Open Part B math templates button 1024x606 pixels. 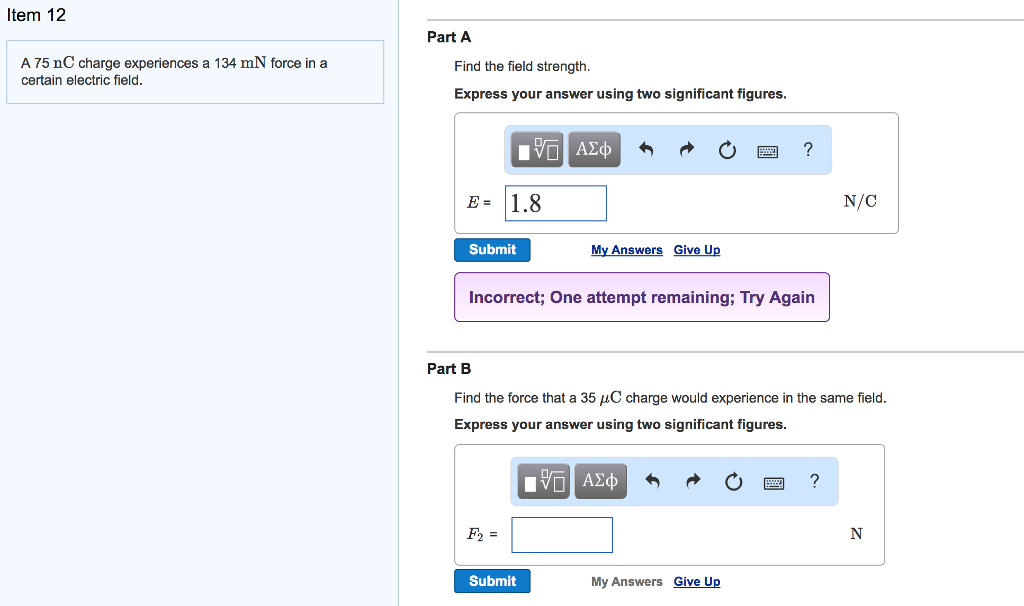pos(545,482)
